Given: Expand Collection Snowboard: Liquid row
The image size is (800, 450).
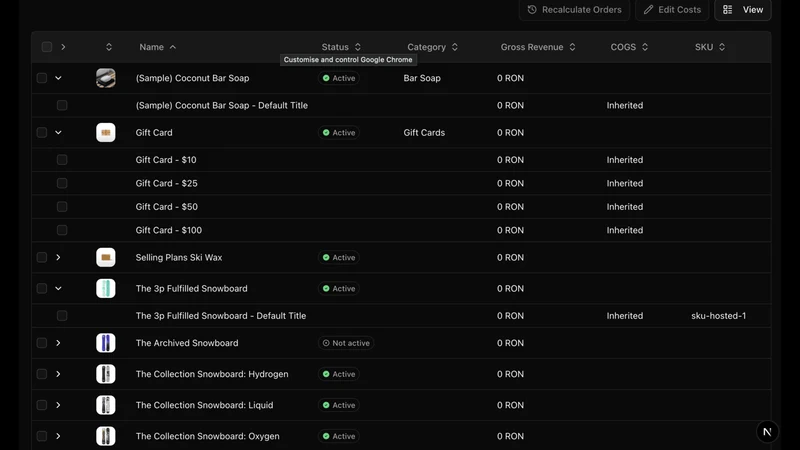Looking at the screenshot, I should point(58,405).
